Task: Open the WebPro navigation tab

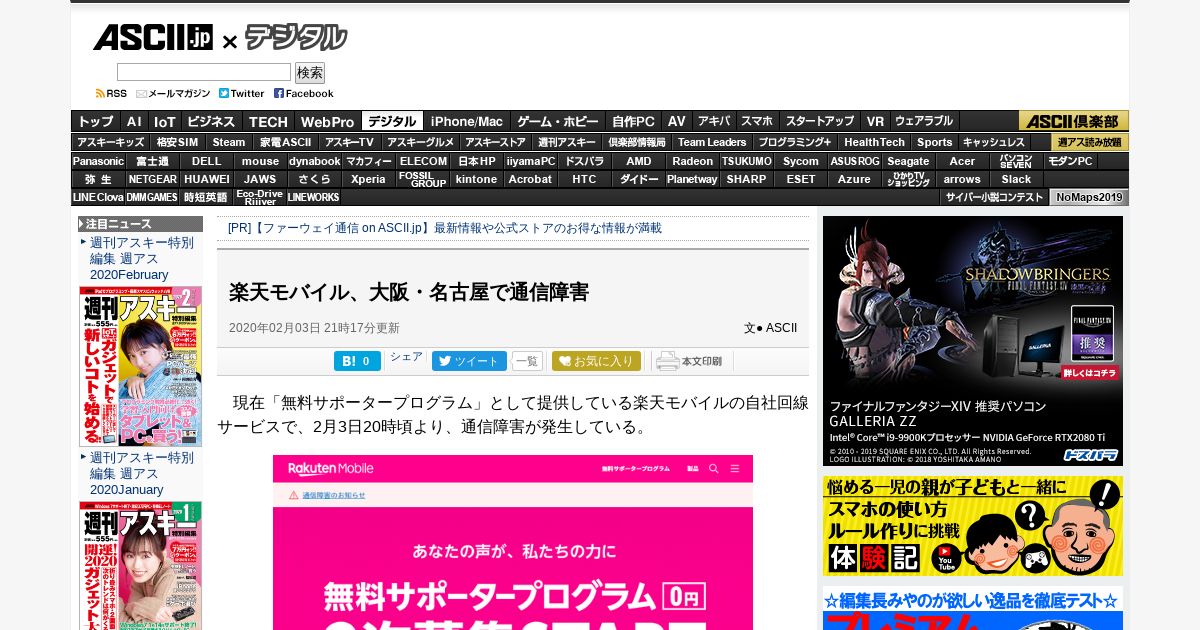Action: (327, 121)
